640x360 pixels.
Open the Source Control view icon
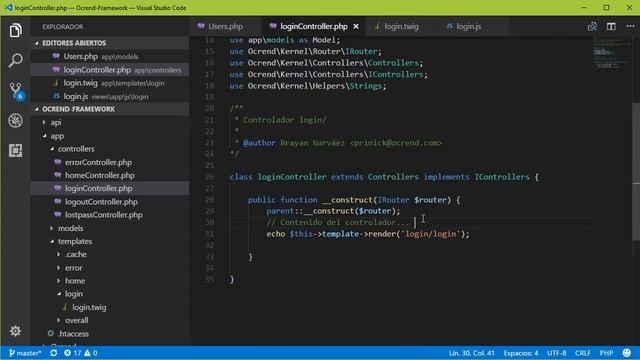coord(16,91)
